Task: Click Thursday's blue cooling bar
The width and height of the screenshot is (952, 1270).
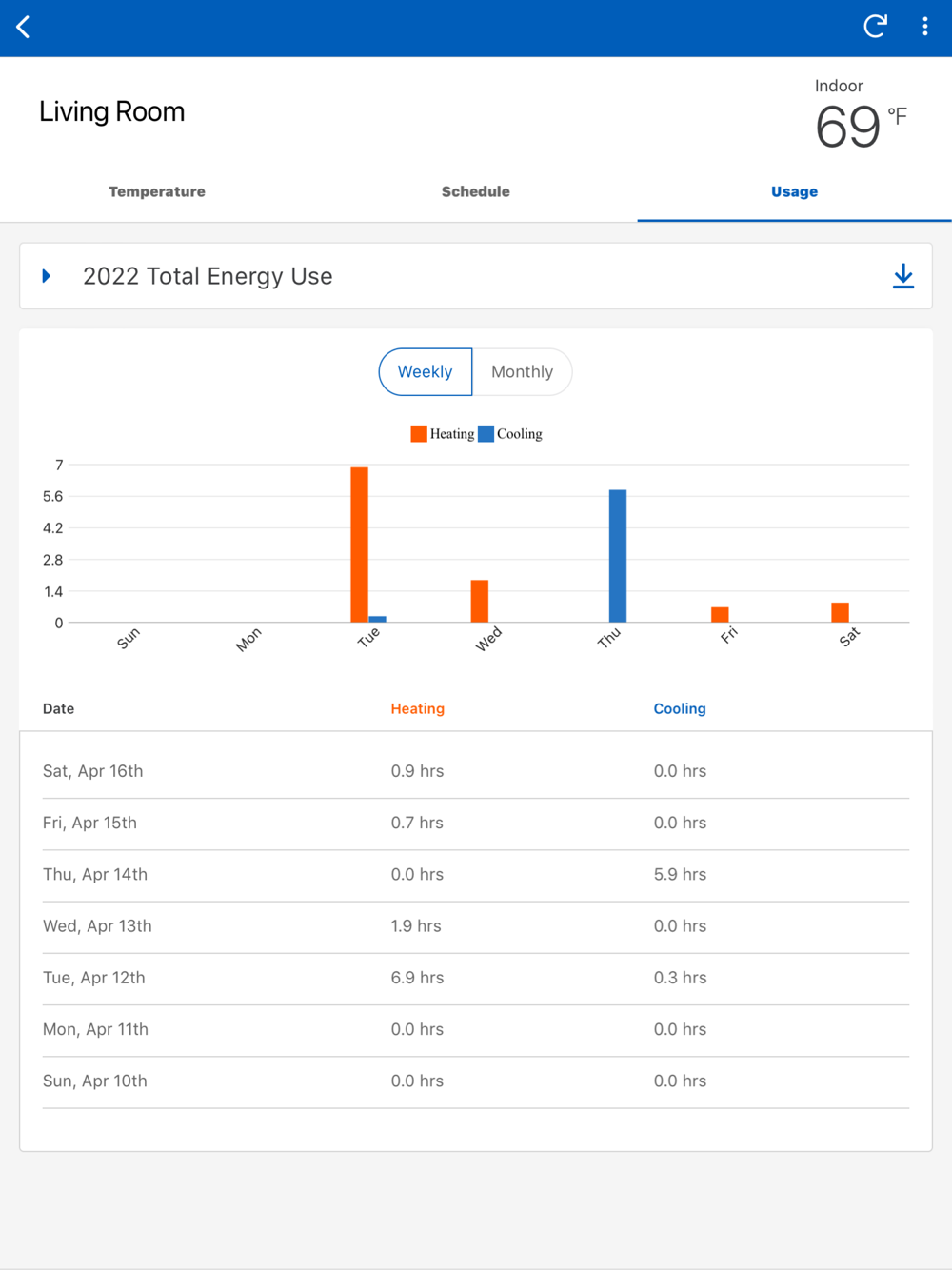Action: coord(618,556)
